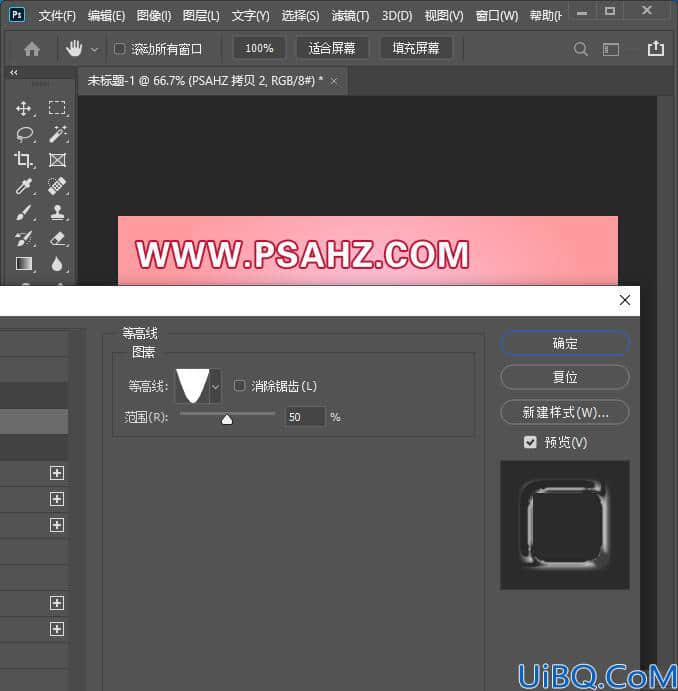
Task: Select the Spot Healing Brush tool
Action: [57, 186]
